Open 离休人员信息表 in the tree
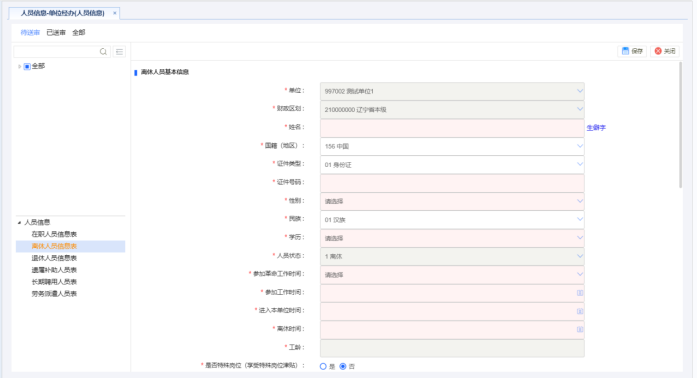Image resolution: width=697 pixels, height=379 pixels. pyautogui.click(x=54, y=247)
